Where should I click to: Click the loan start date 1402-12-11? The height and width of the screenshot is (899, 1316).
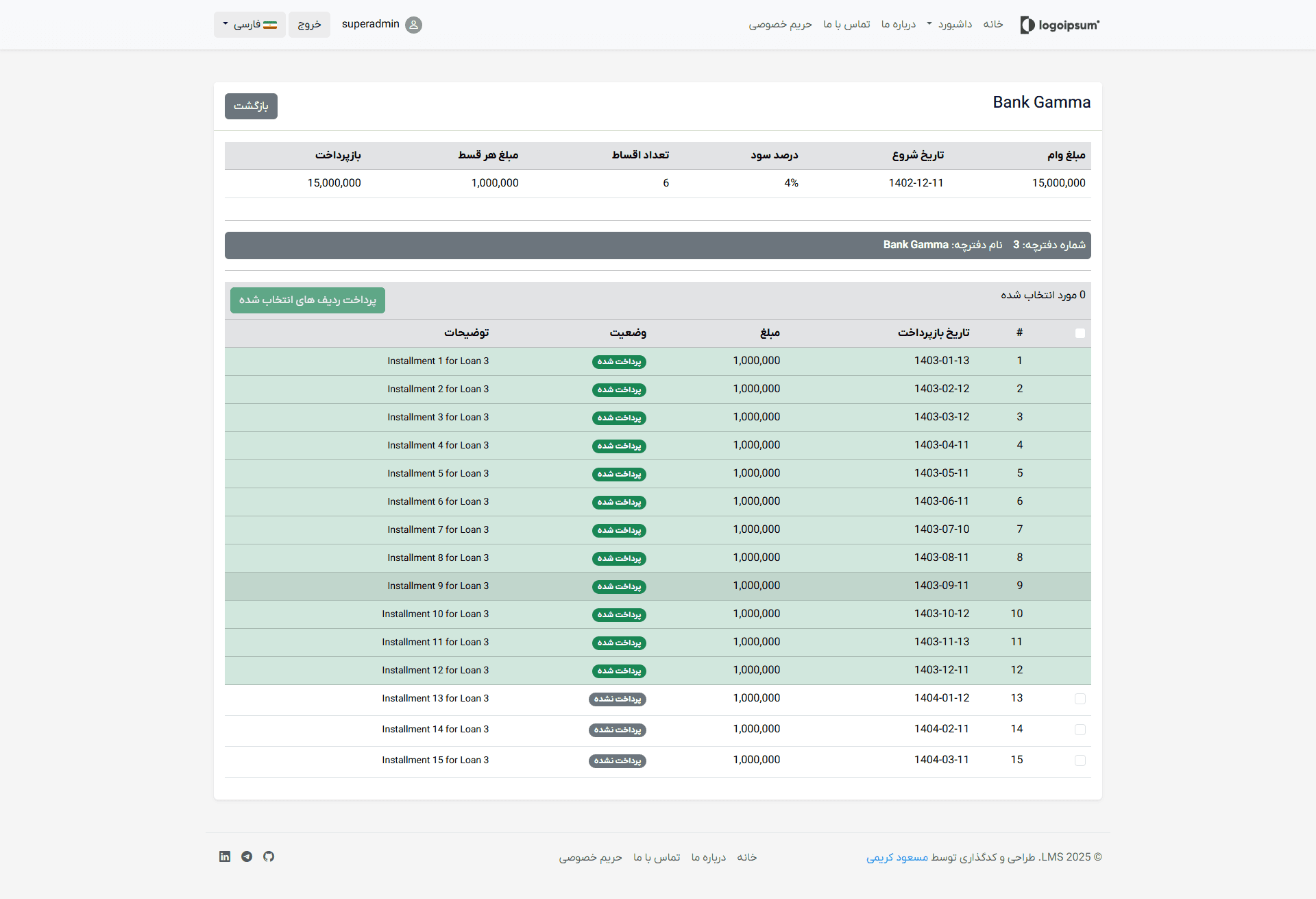click(916, 183)
